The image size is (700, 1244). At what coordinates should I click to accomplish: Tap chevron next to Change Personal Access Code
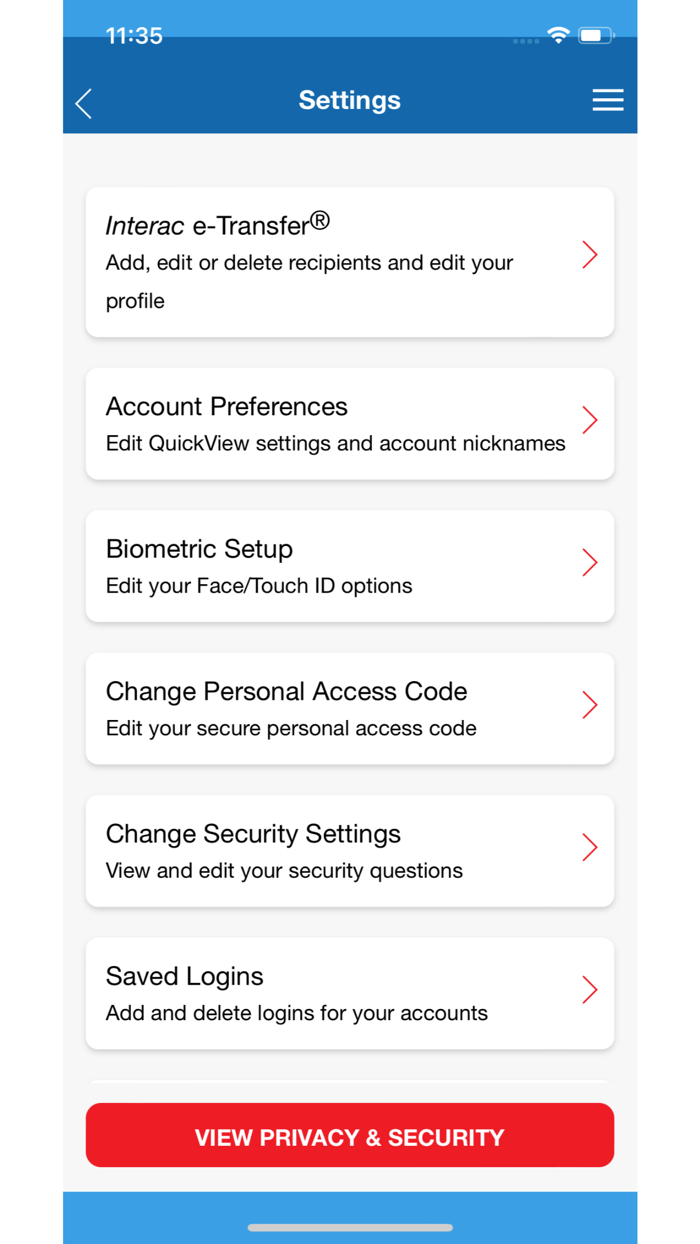coord(590,705)
